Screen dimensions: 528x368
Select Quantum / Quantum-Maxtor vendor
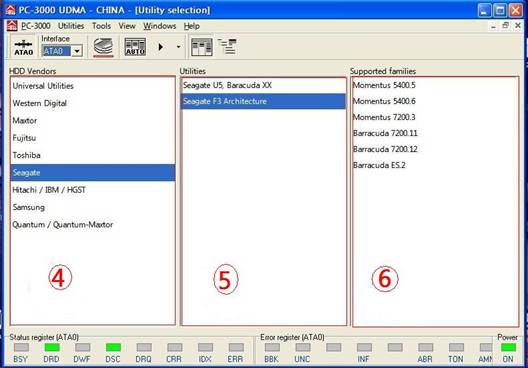[93, 225]
